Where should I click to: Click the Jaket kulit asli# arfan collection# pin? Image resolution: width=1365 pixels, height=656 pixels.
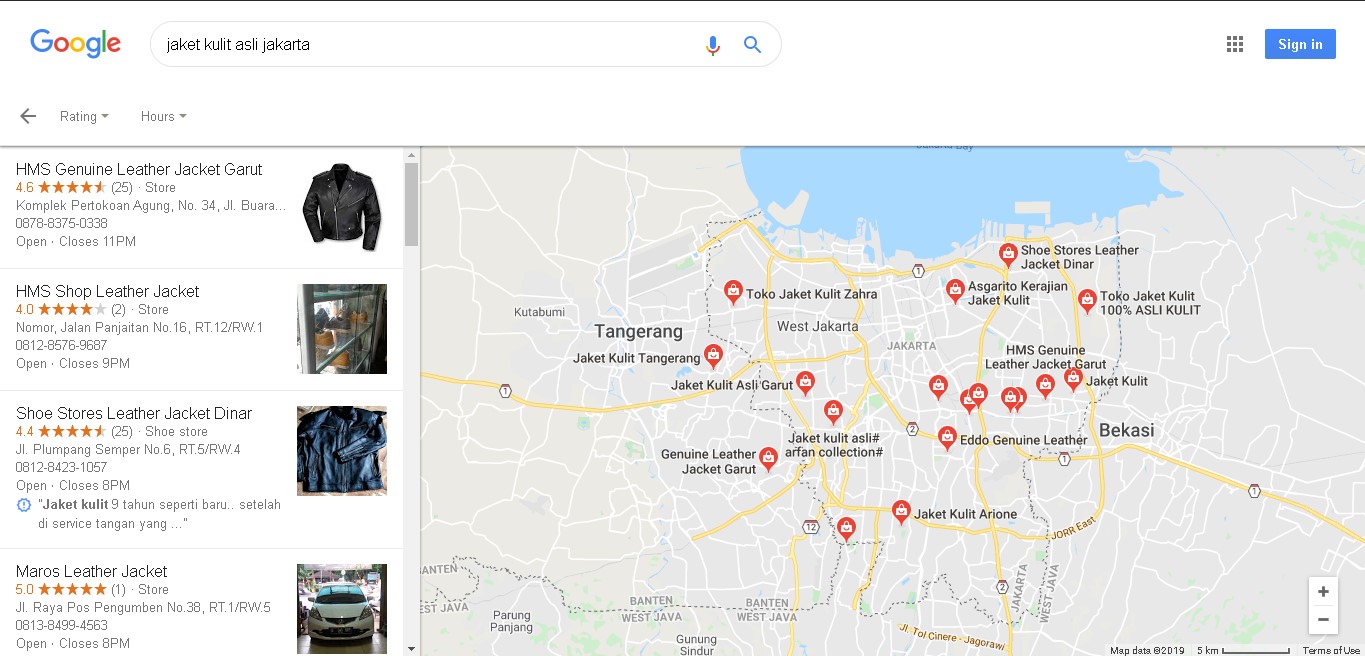pyautogui.click(x=833, y=411)
